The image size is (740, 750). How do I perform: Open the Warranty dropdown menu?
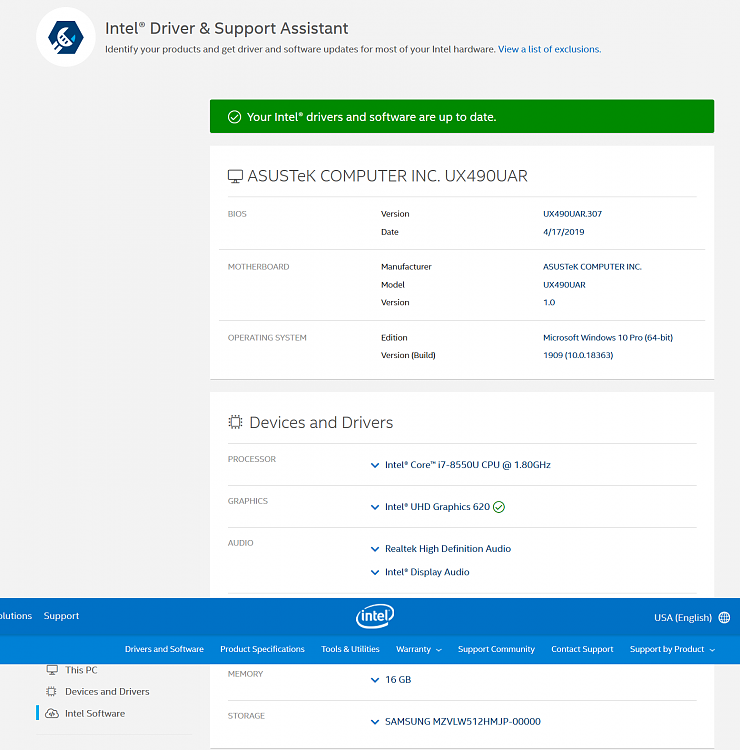pyautogui.click(x=418, y=649)
